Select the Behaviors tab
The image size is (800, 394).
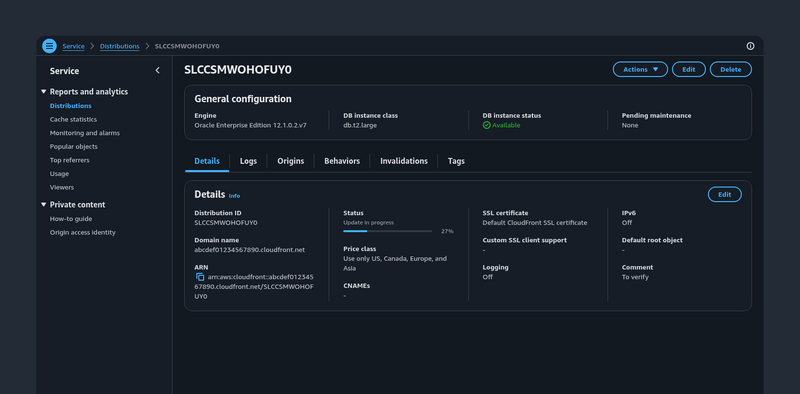coord(342,161)
